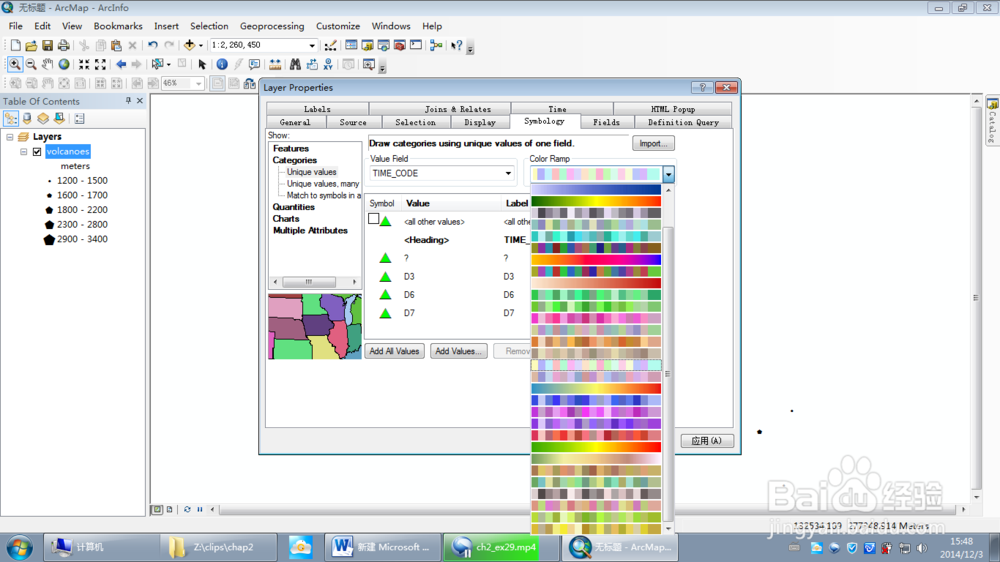This screenshot has height=562, width=1000.
Task: Toggle the all other values checkbox
Action: point(374,219)
